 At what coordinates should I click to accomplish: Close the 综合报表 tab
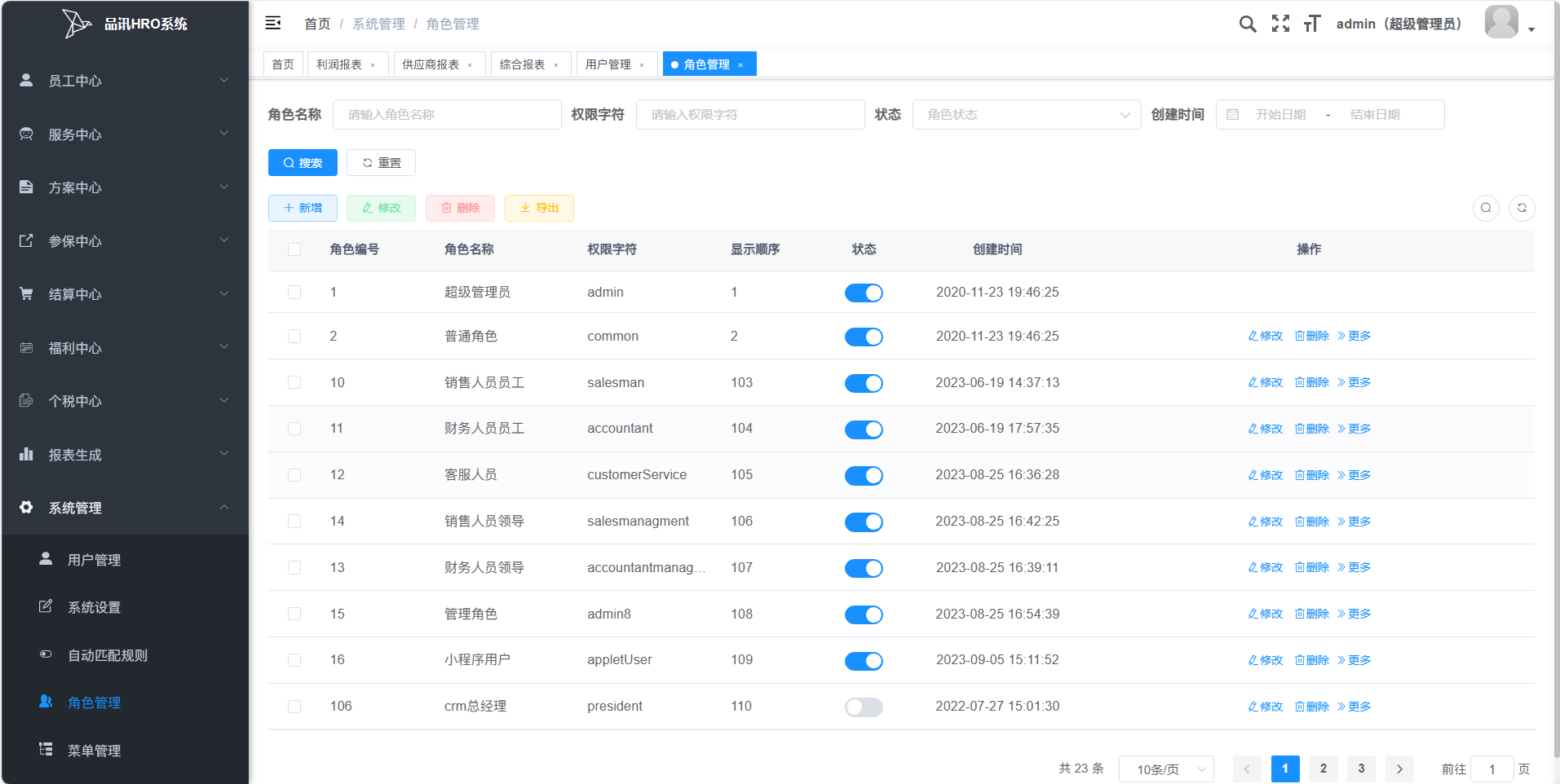[x=556, y=65]
